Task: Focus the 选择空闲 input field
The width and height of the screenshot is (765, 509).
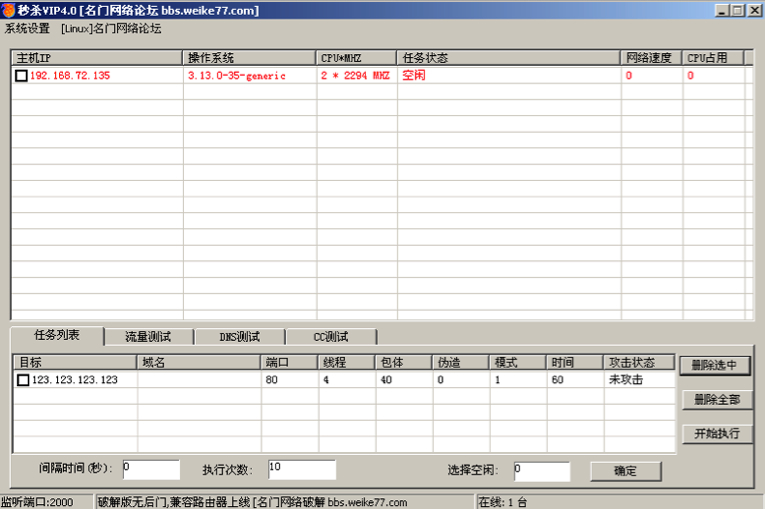Action: pyautogui.click(x=542, y=471)
